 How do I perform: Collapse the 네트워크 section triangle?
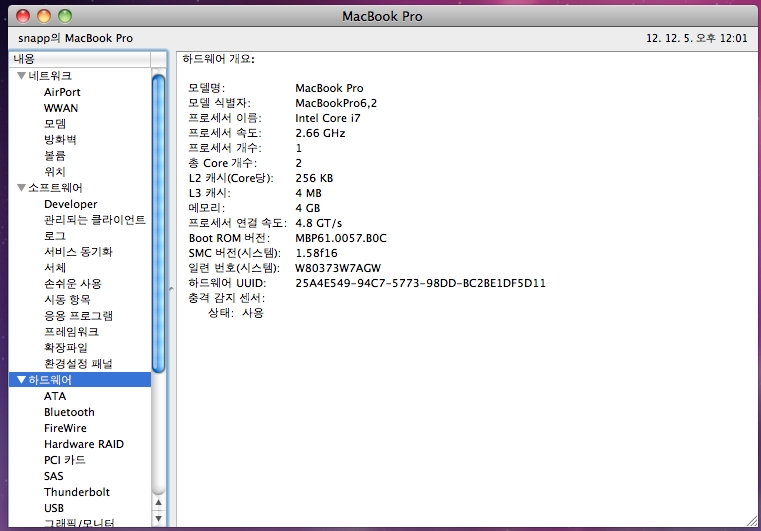pyautogui.click(x=21, y=76)
